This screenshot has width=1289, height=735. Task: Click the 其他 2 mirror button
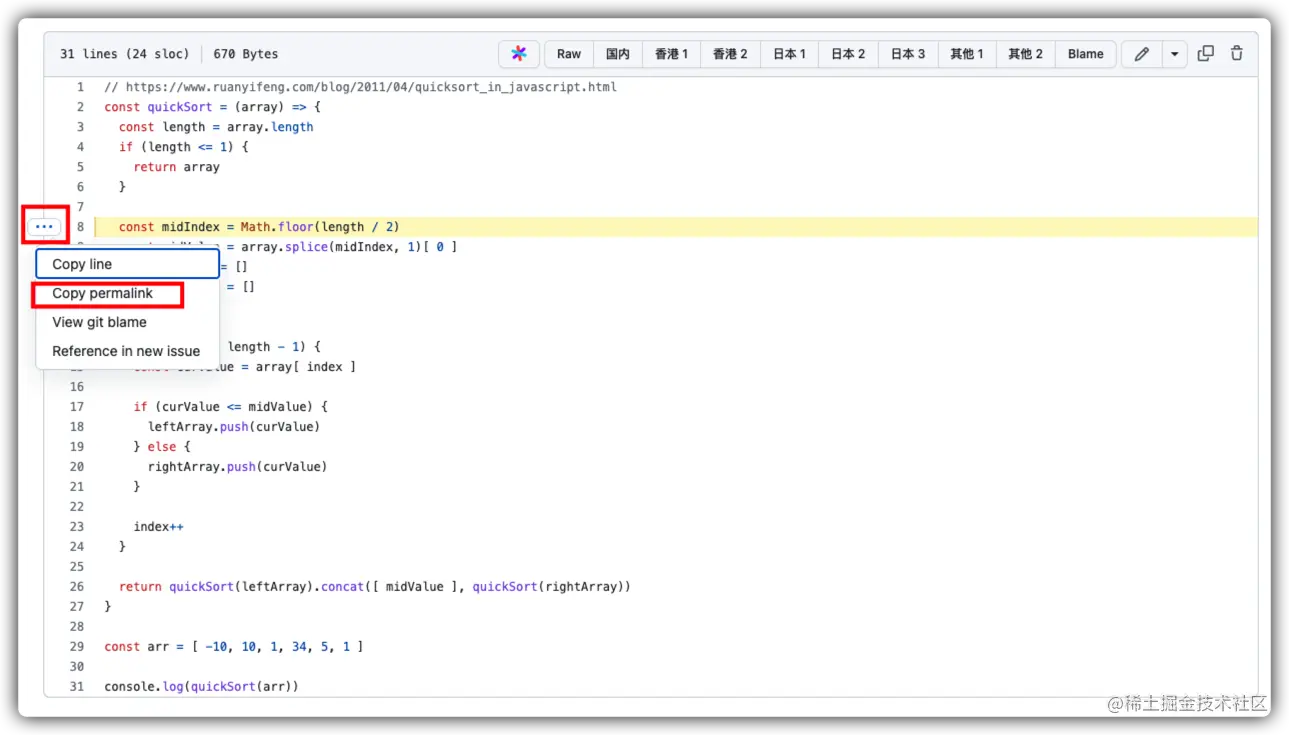[1025, 54]
